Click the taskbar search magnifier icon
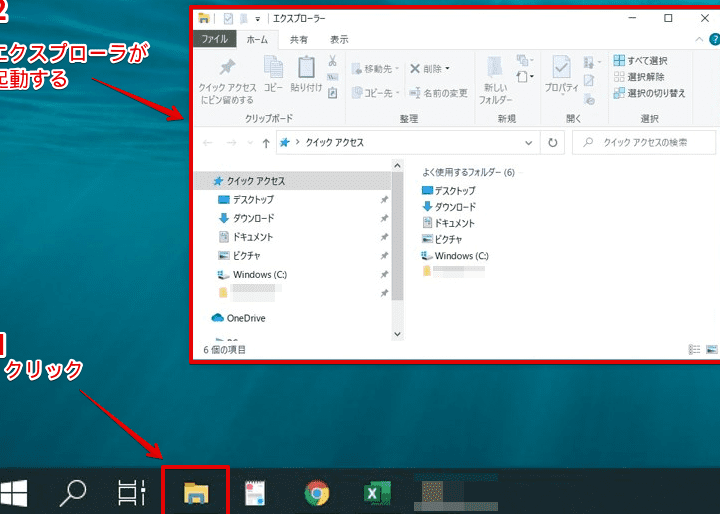This screenshot has width=720, height=514. click(74, 492)
